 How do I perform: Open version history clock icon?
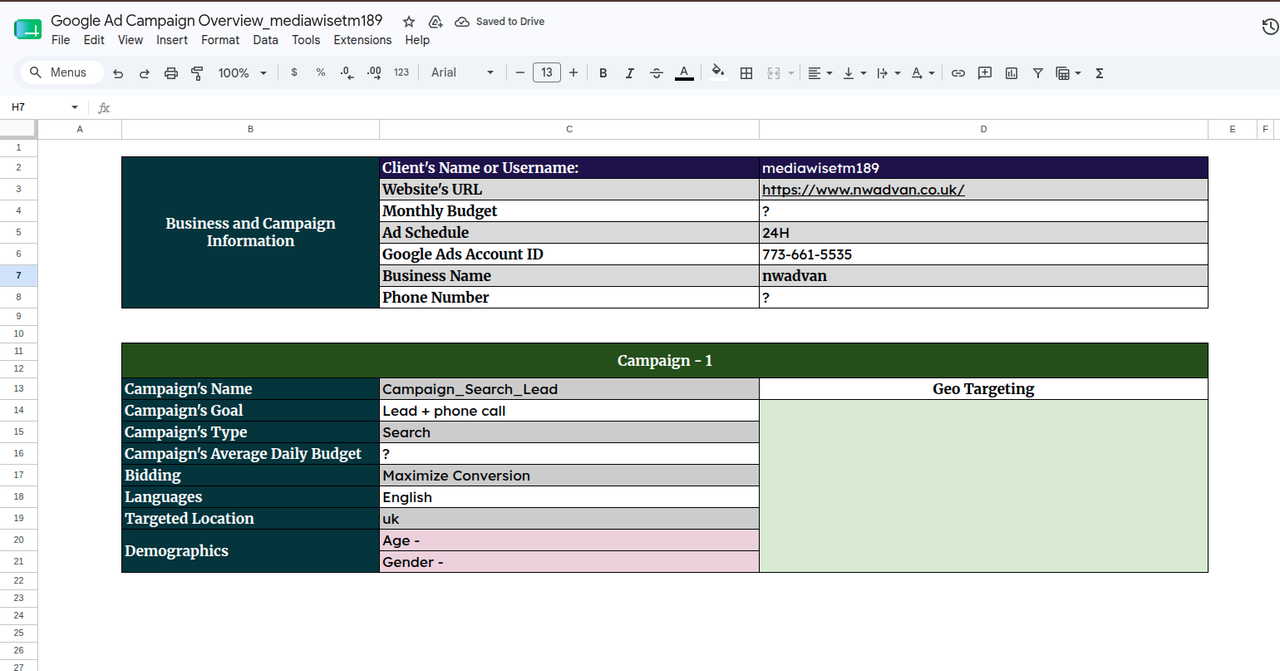point(1271,28)
